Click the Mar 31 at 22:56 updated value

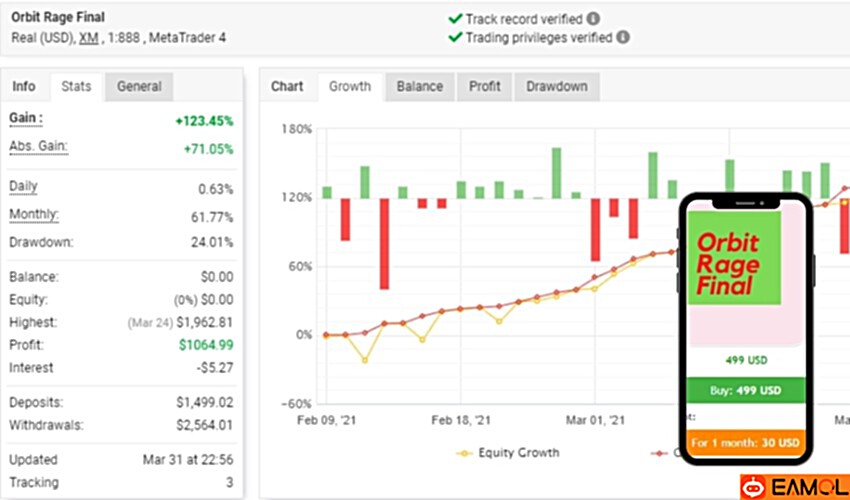click(x=188, y=460)
